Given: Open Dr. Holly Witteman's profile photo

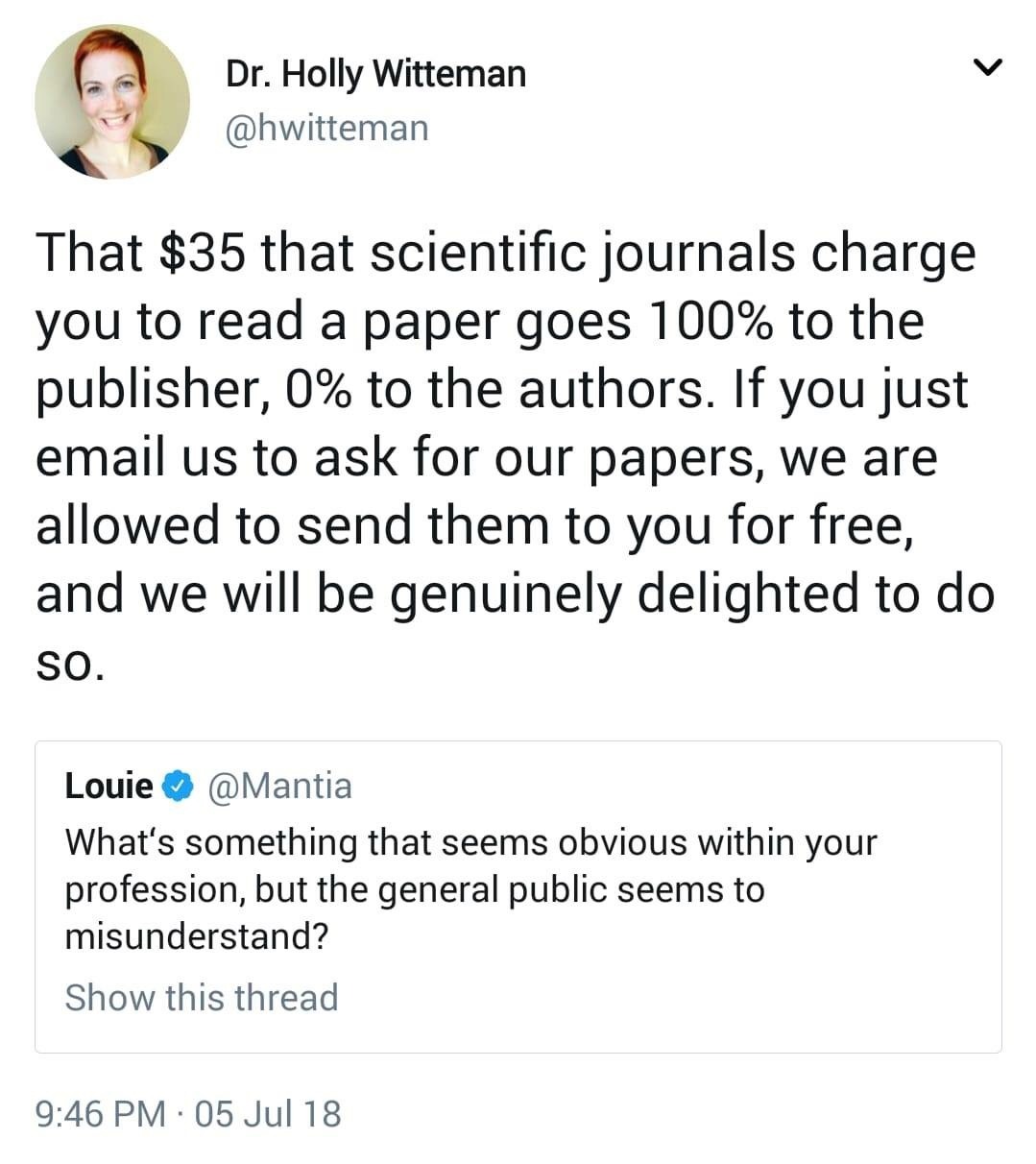Looking at the screenshot, I should coord(111,102).
